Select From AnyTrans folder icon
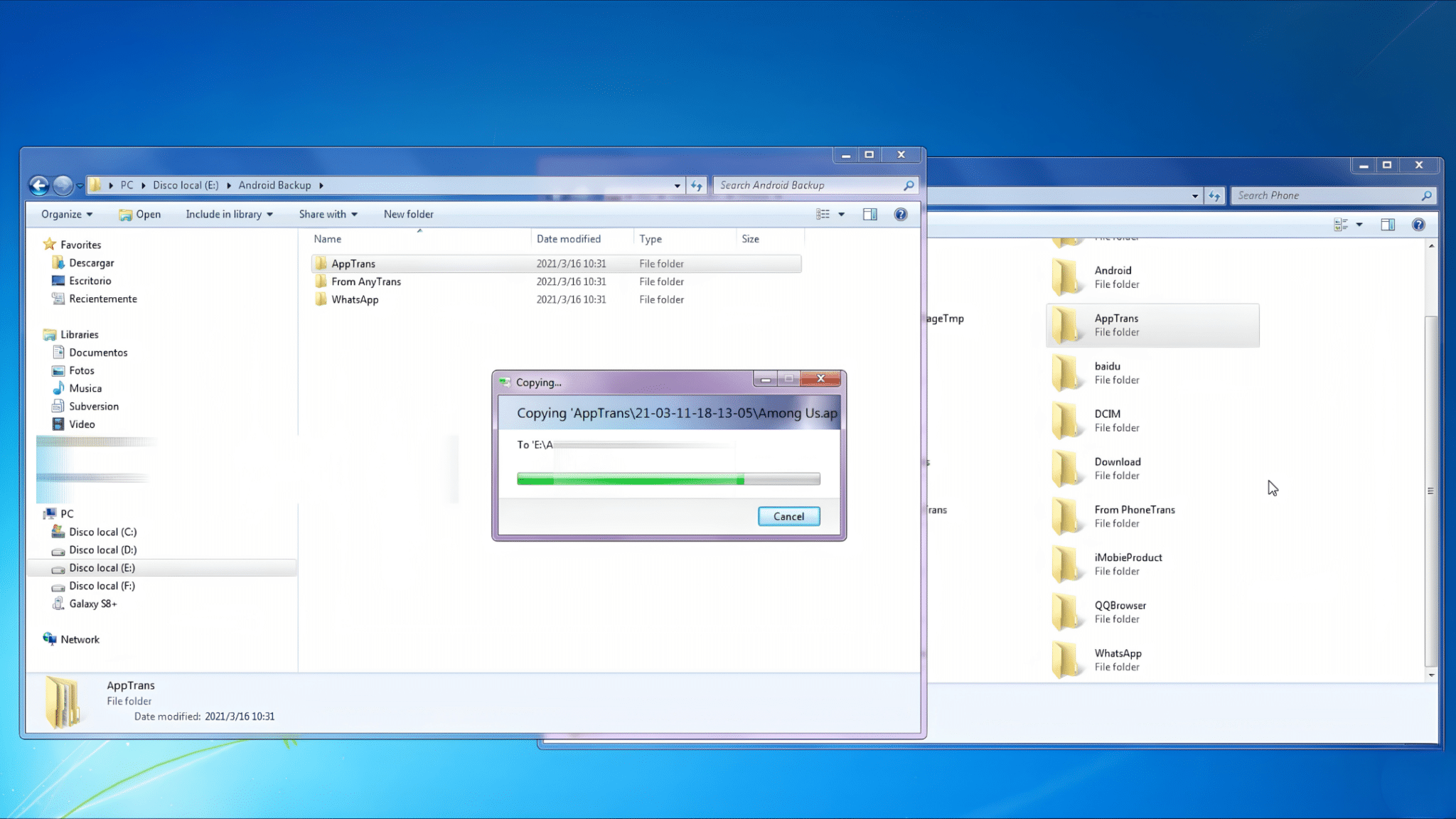The width and height of the screenshot is (1456, 819). tap(321, 282)
